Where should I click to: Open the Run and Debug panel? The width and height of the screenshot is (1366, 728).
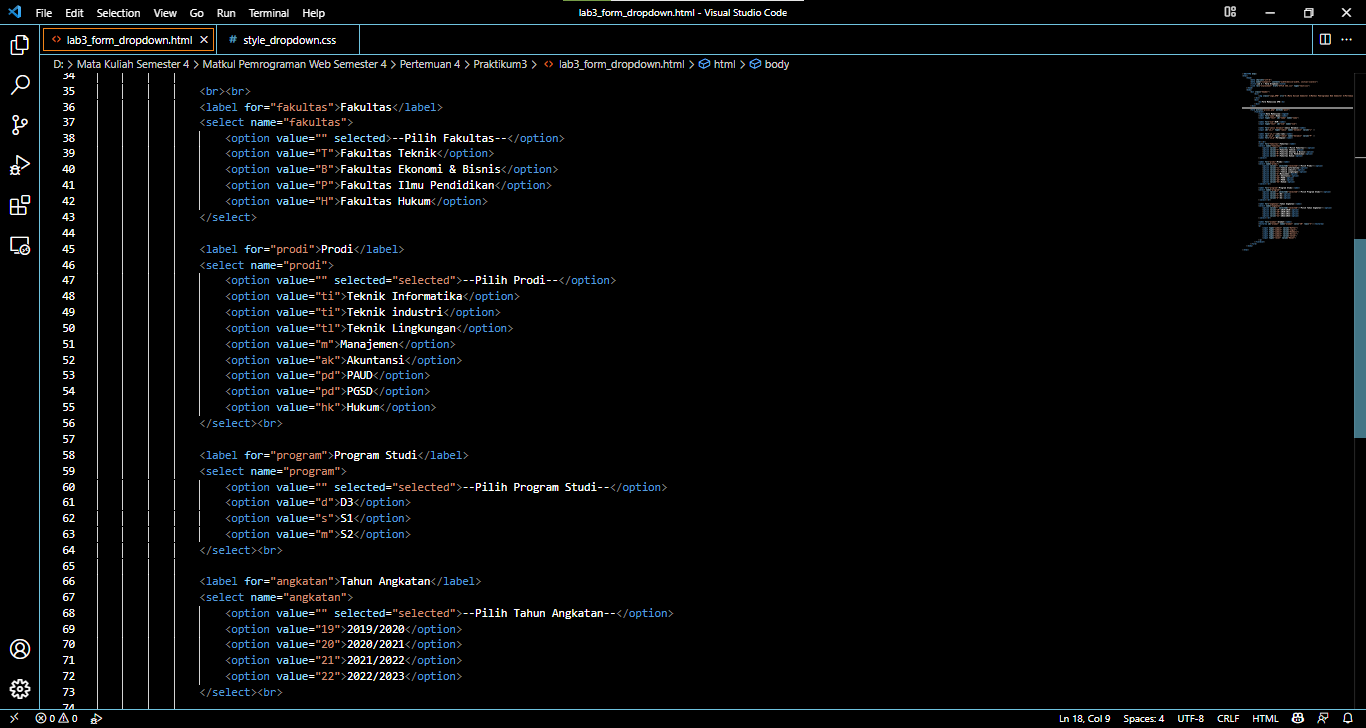(x=20, y=165)
